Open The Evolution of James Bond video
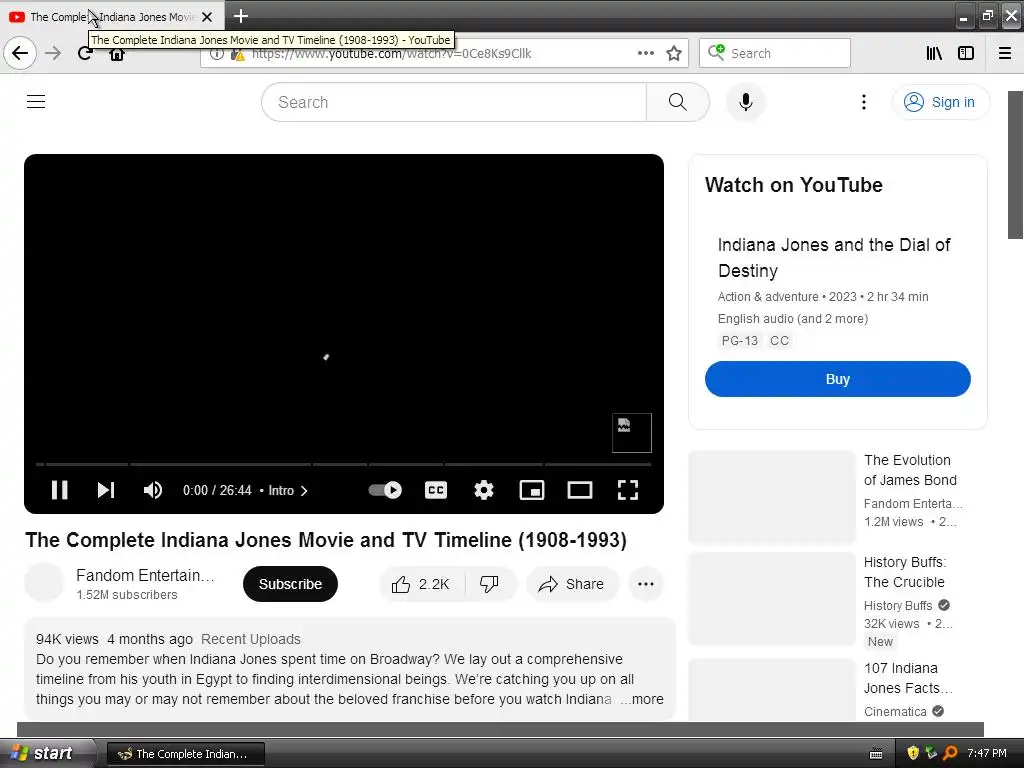1024x768 pixels. tap(910, 470)
